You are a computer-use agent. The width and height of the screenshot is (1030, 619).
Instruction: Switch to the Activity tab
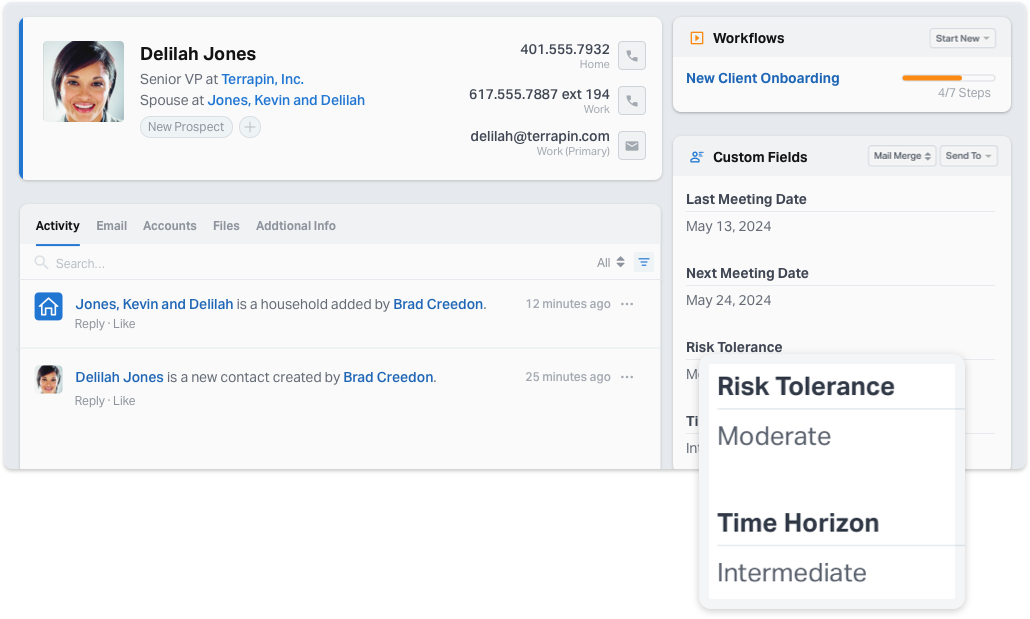click(x=58, y=225)
